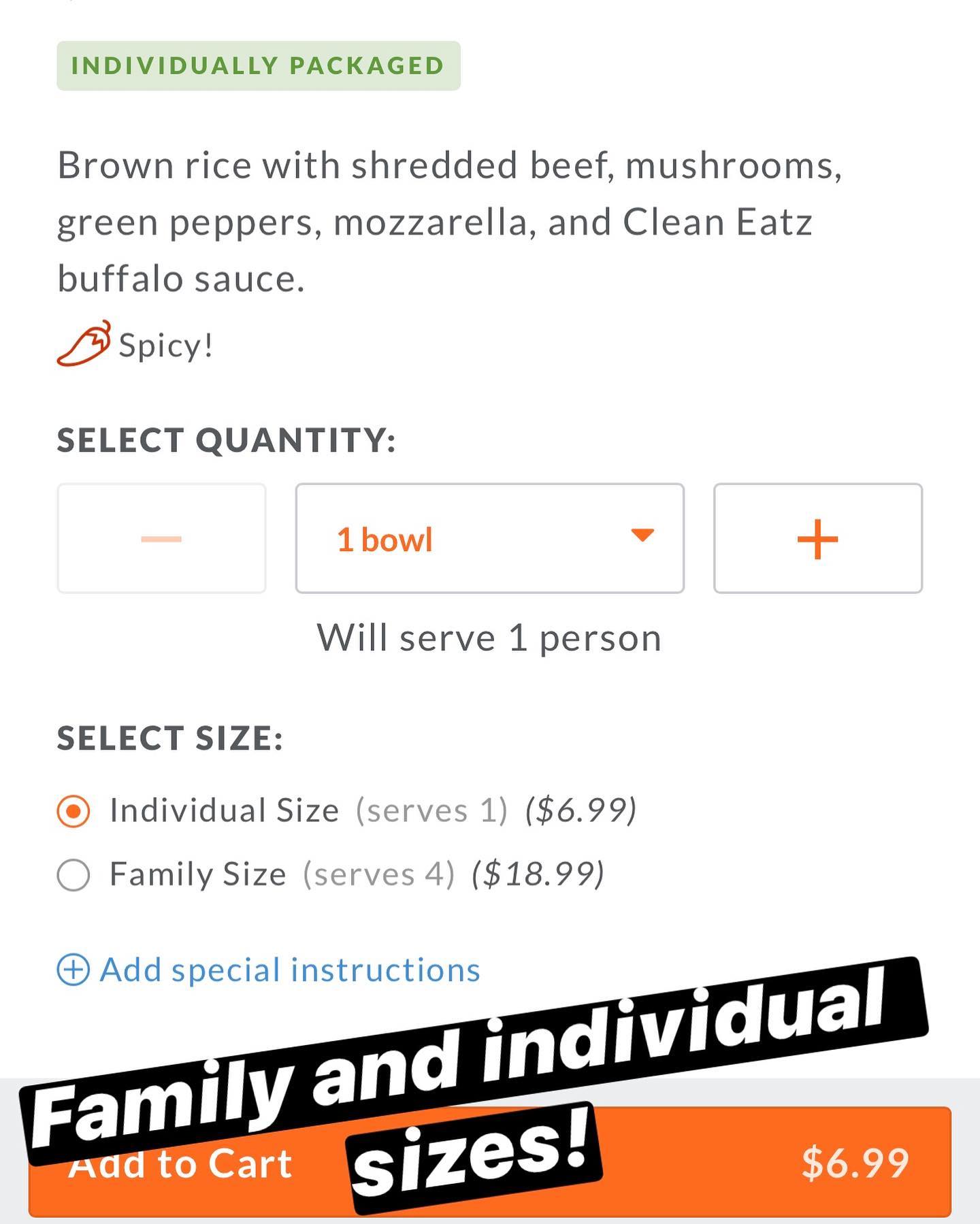This screenshot has width=980, height=1224.
Task: Click the "Will serve 1 person" note
Action: (489, 638)
